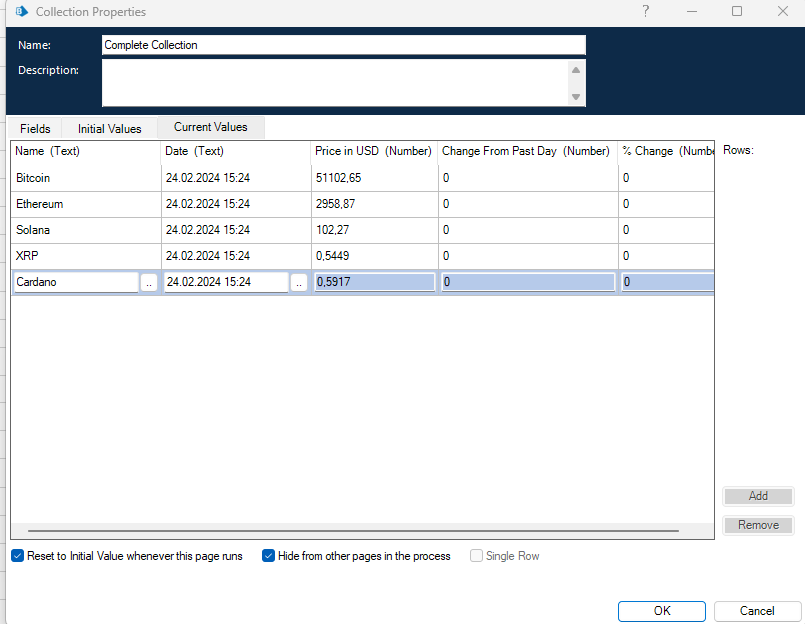This screenshot has height=624, width=805.
Task: Toggle Reset to Initial Value checkbox
Action: (18, 556)
